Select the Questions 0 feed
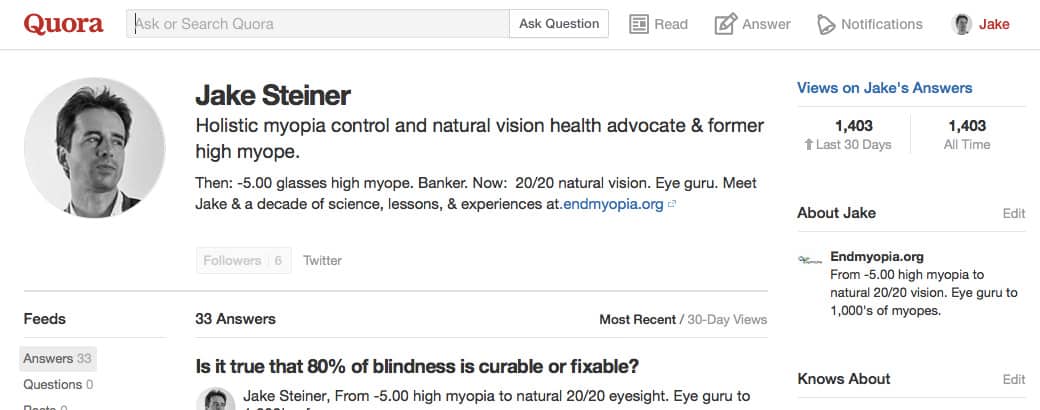 pyautogui.click(x=58, y=384)
